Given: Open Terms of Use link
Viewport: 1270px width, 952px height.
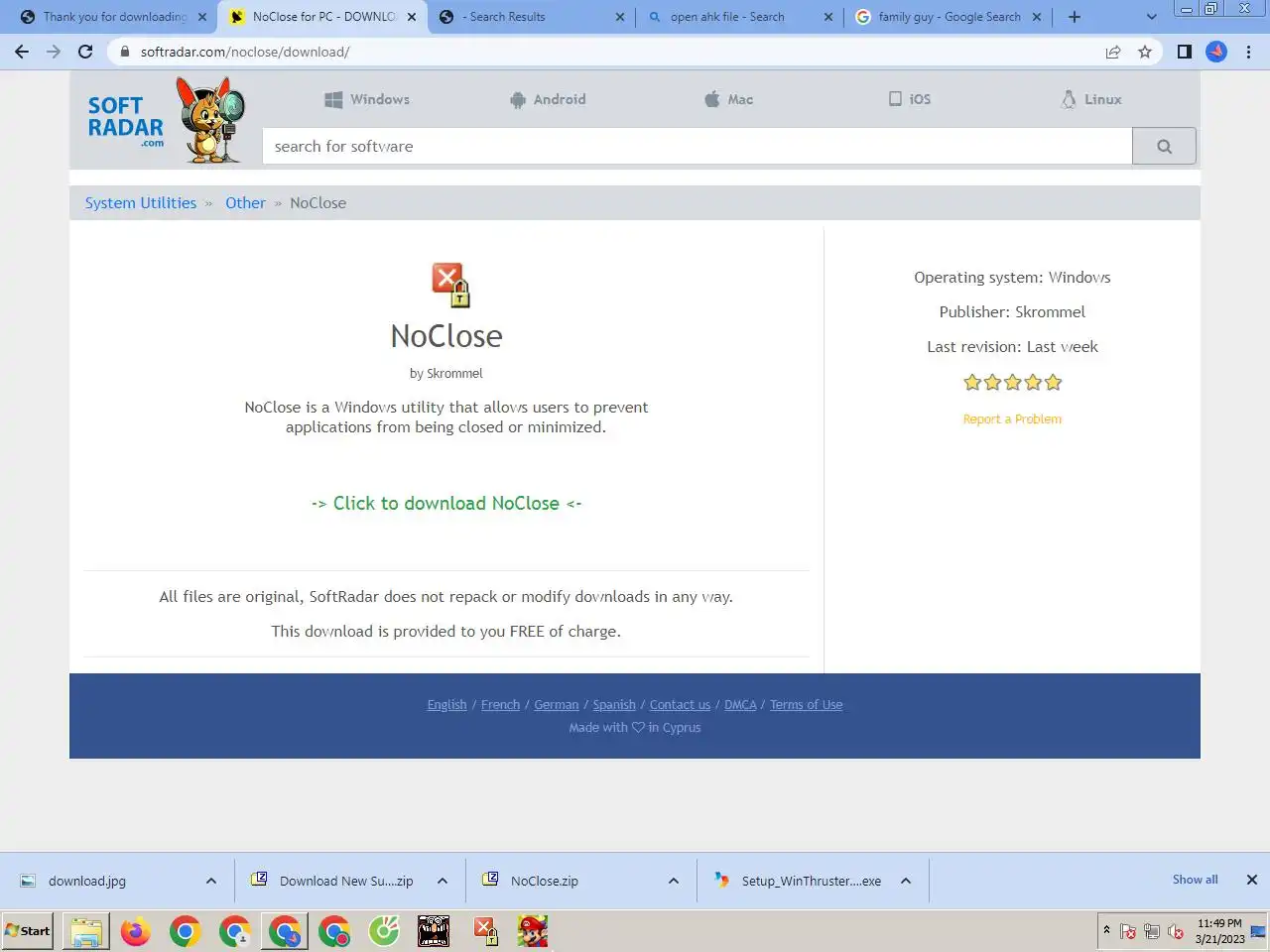Looking at the screenshot, I should 806,705.
